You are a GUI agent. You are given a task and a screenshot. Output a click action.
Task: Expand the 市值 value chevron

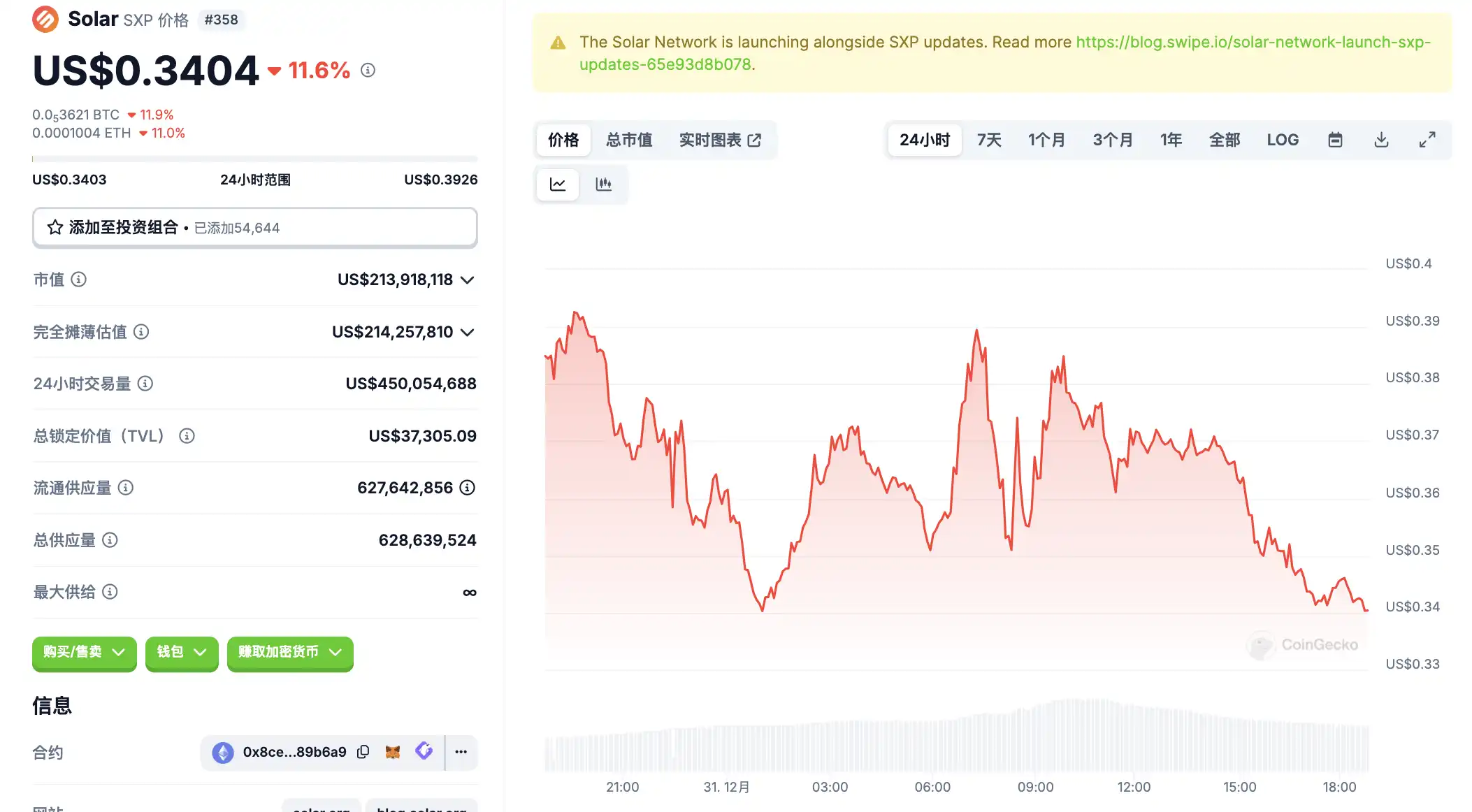[x=468, y=280]
